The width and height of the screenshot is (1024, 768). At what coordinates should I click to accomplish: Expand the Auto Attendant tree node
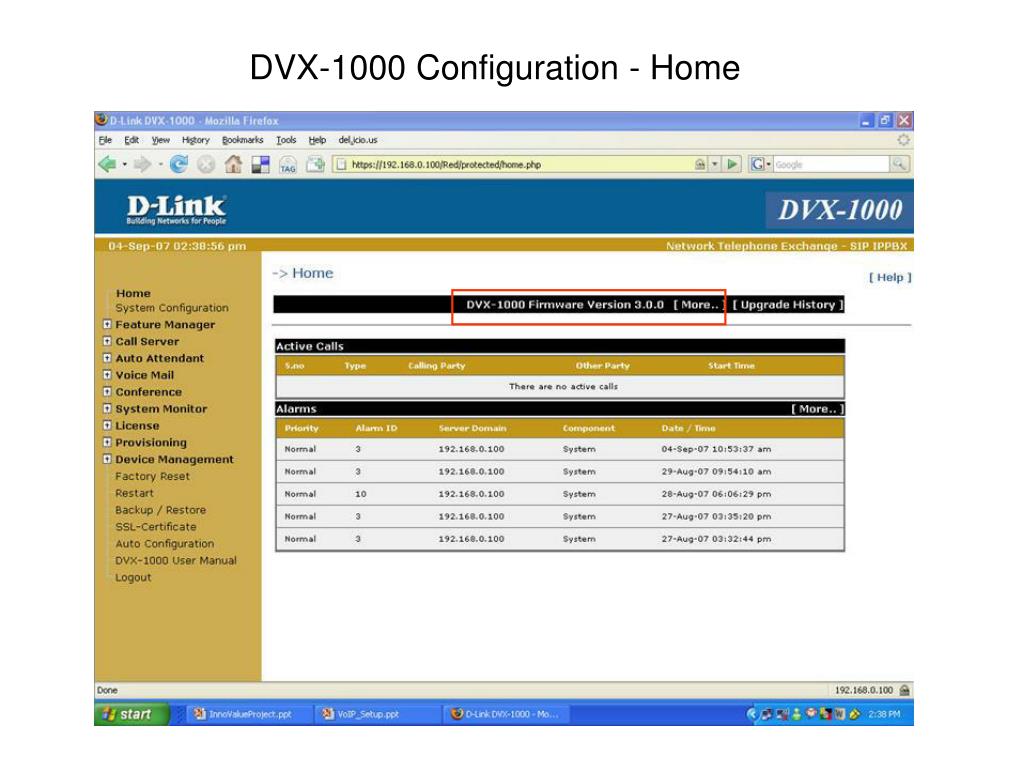[x=107, y=358]
